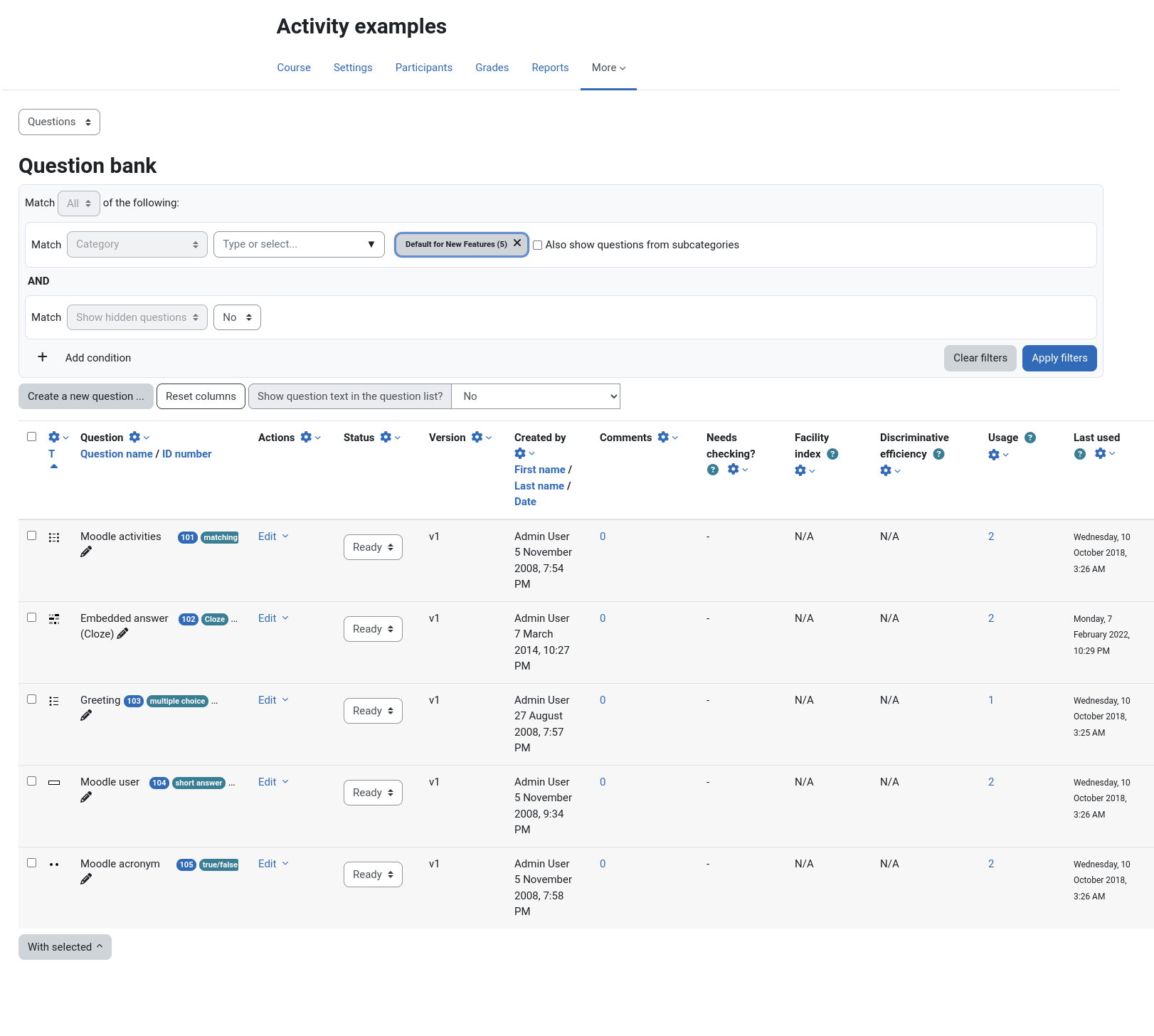Open the question type column gear settings
Image resolution: width=1154 pixels, height=1036 pixels.
(x=58, y=438)
